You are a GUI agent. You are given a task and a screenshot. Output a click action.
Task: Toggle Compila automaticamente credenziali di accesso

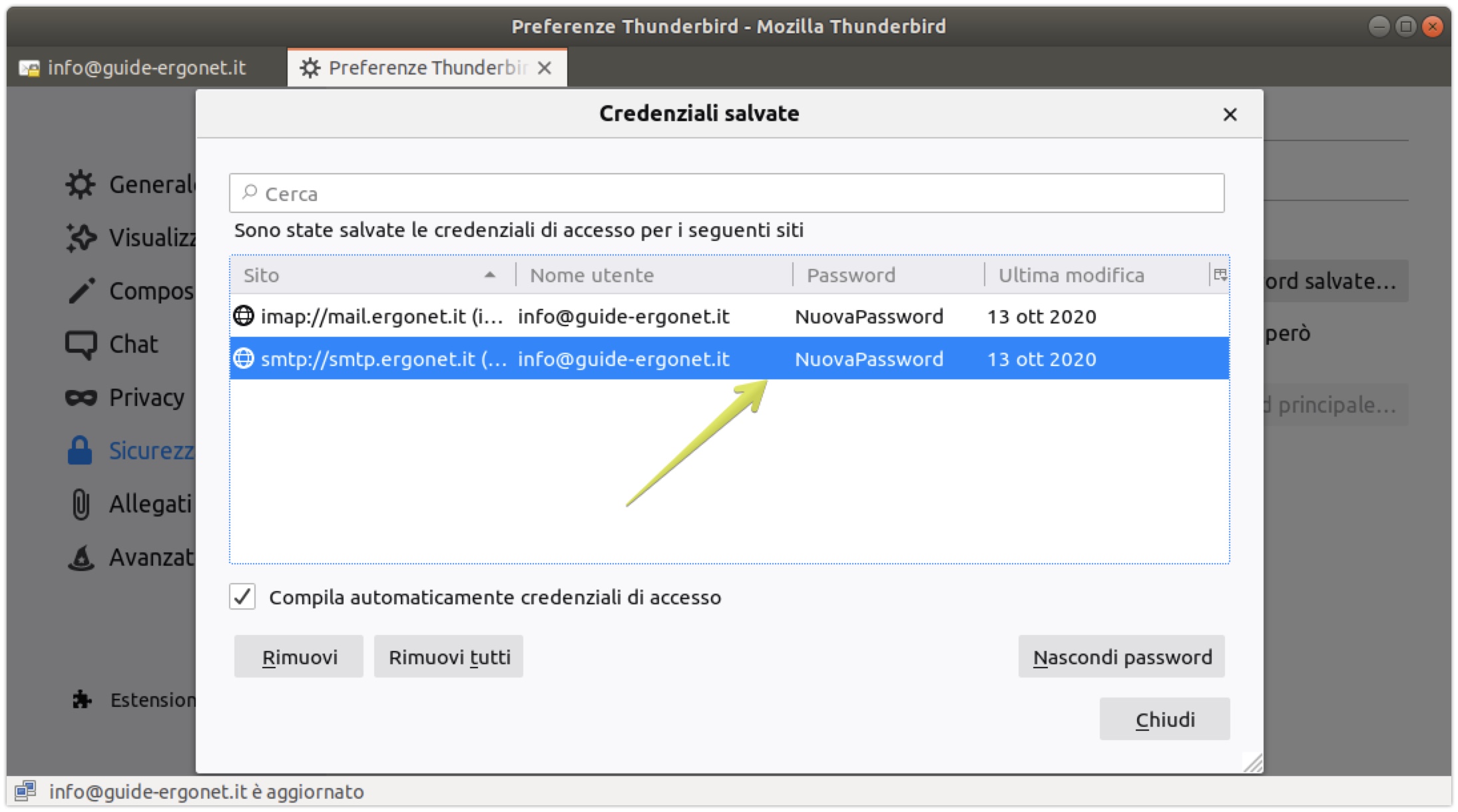[x=242, y=596]
